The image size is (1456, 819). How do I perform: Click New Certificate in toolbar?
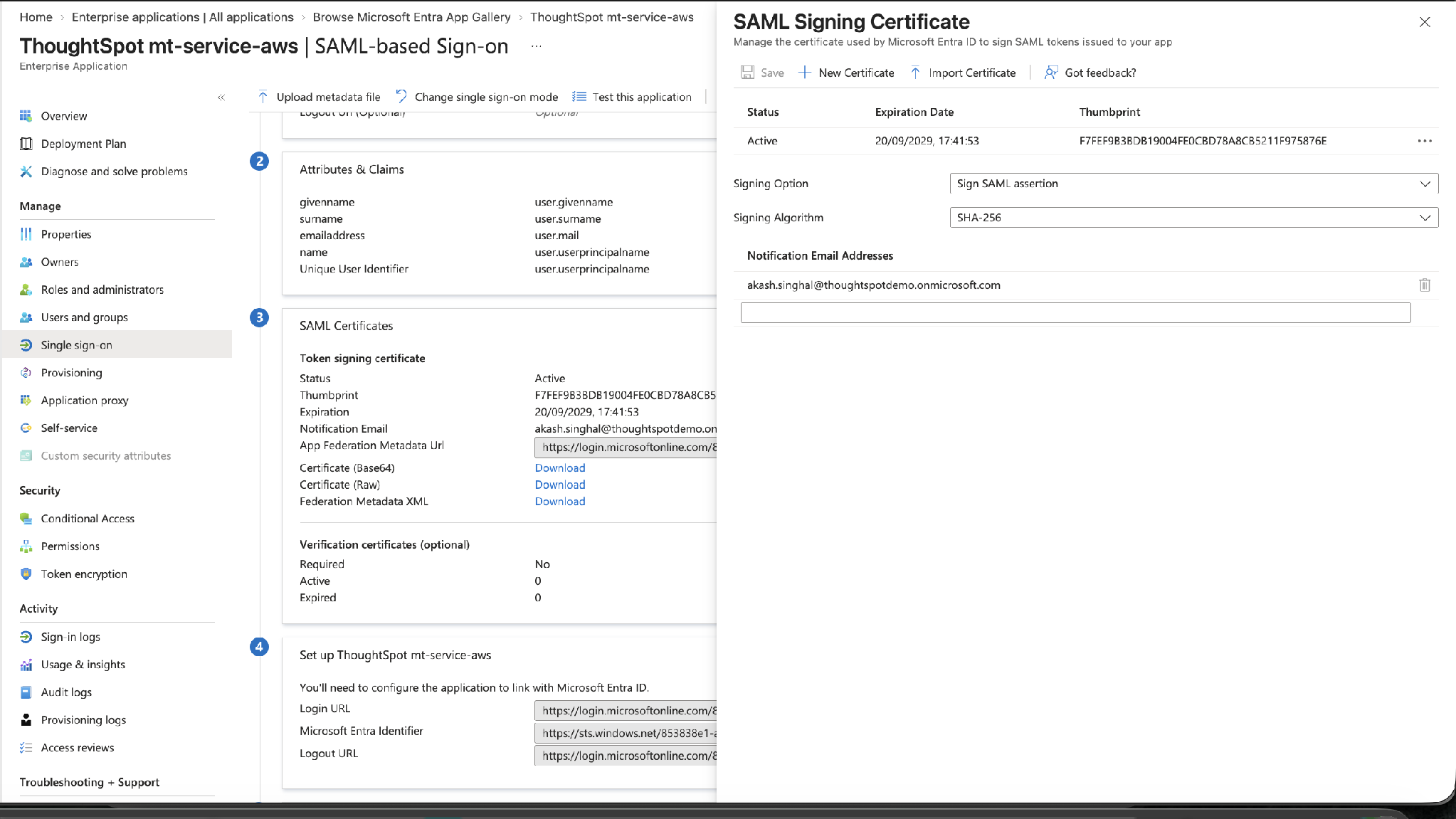coord(846,73)
